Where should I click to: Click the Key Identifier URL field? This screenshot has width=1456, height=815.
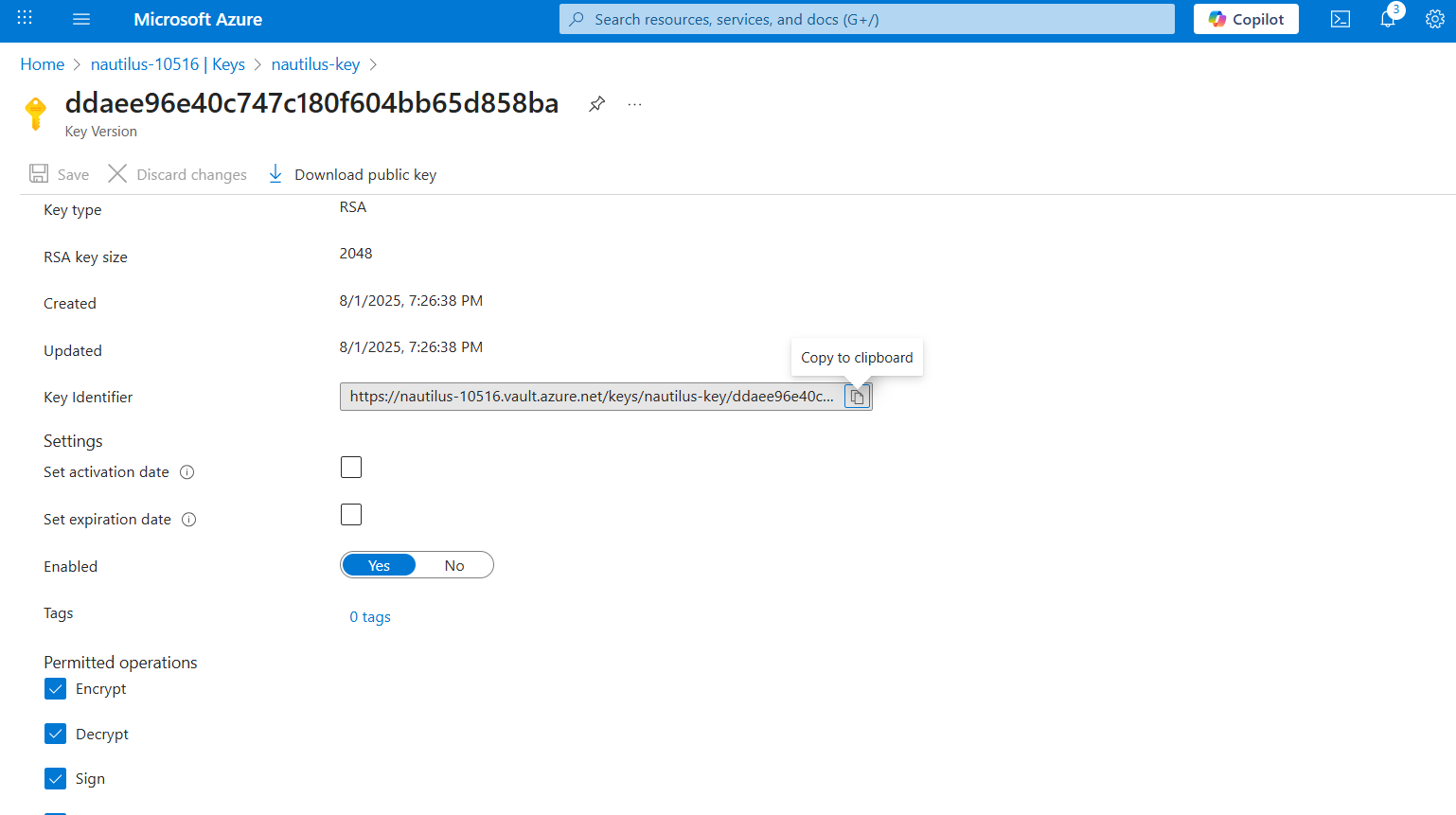pos(592,397)
